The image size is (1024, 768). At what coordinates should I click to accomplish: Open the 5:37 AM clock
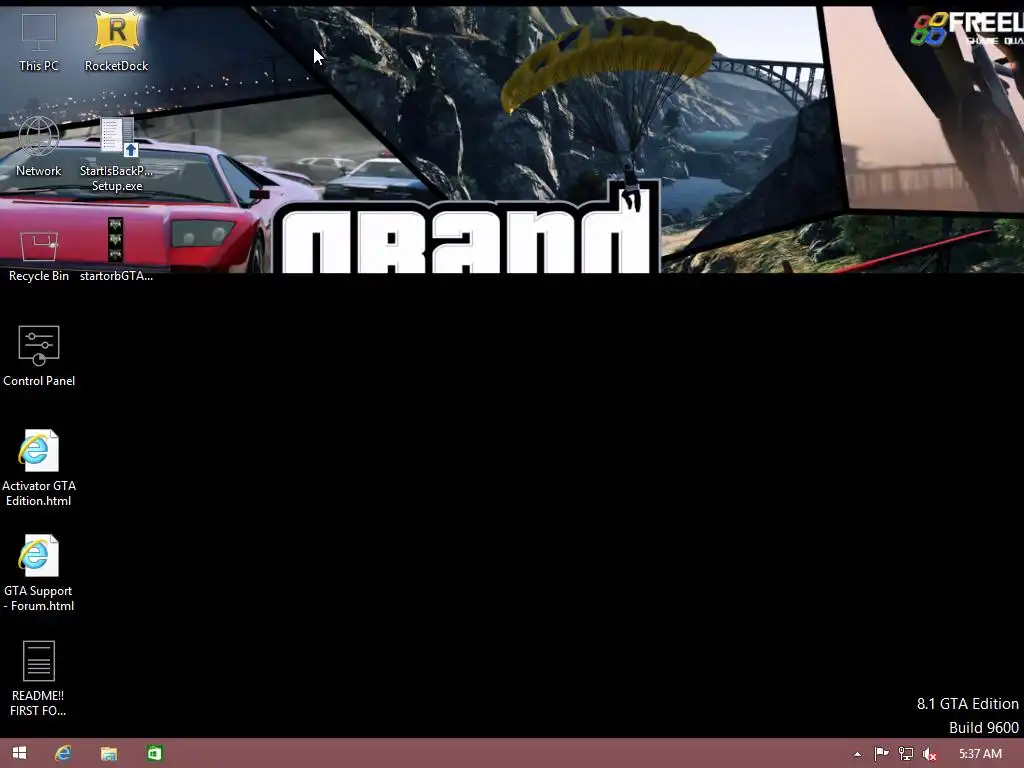(980, 754)
